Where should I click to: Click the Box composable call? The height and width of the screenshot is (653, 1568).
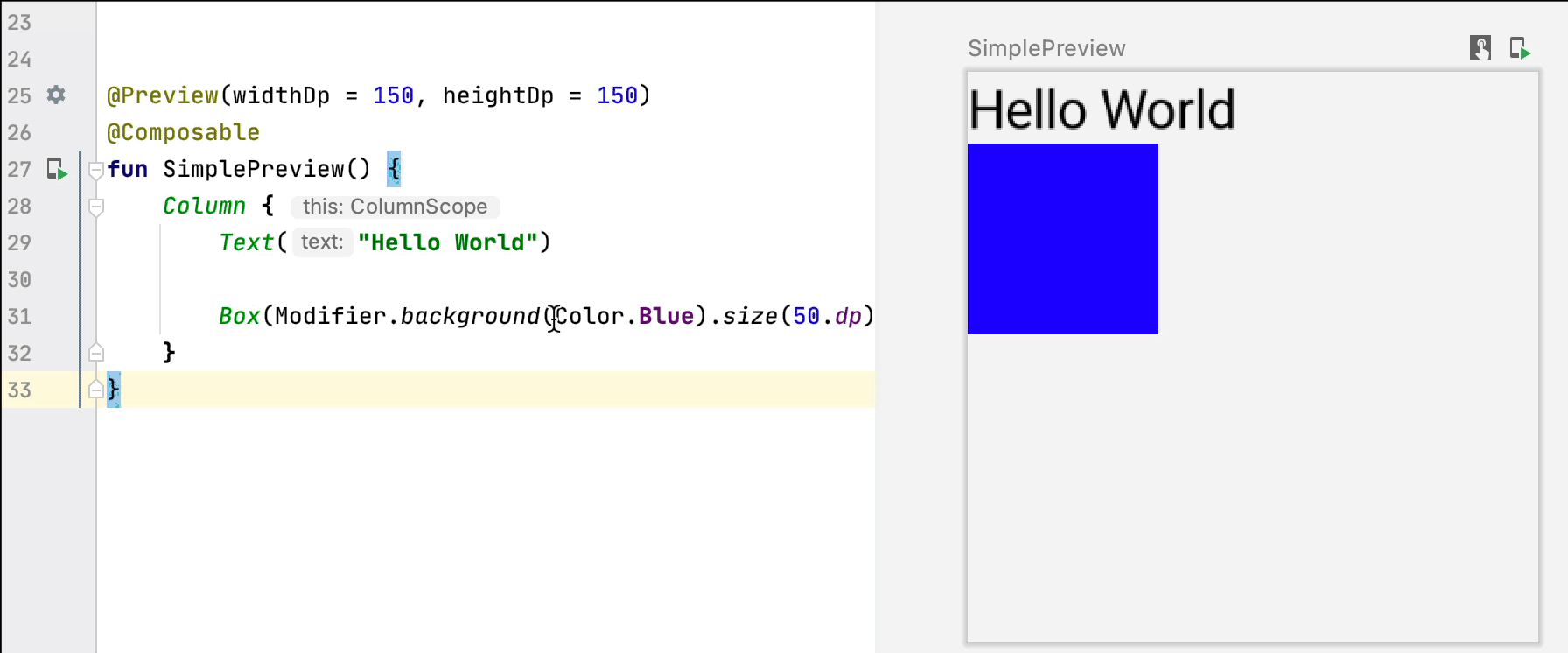(x=239, y=316)
